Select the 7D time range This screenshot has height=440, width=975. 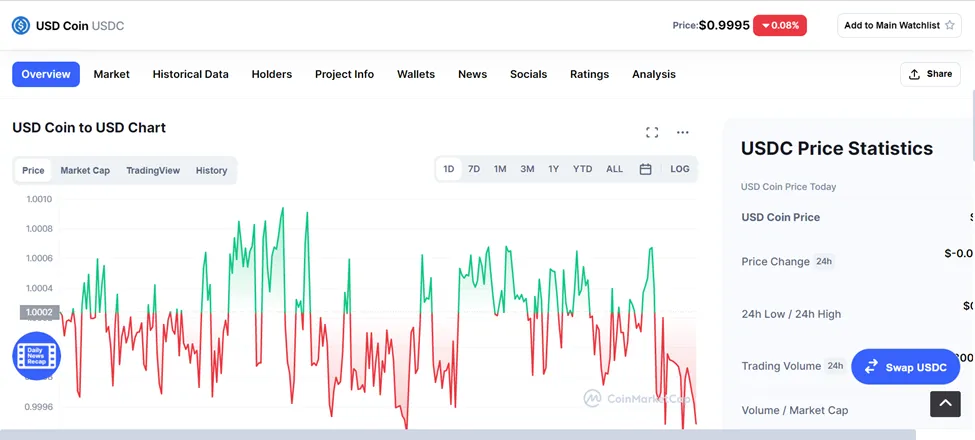474,169
